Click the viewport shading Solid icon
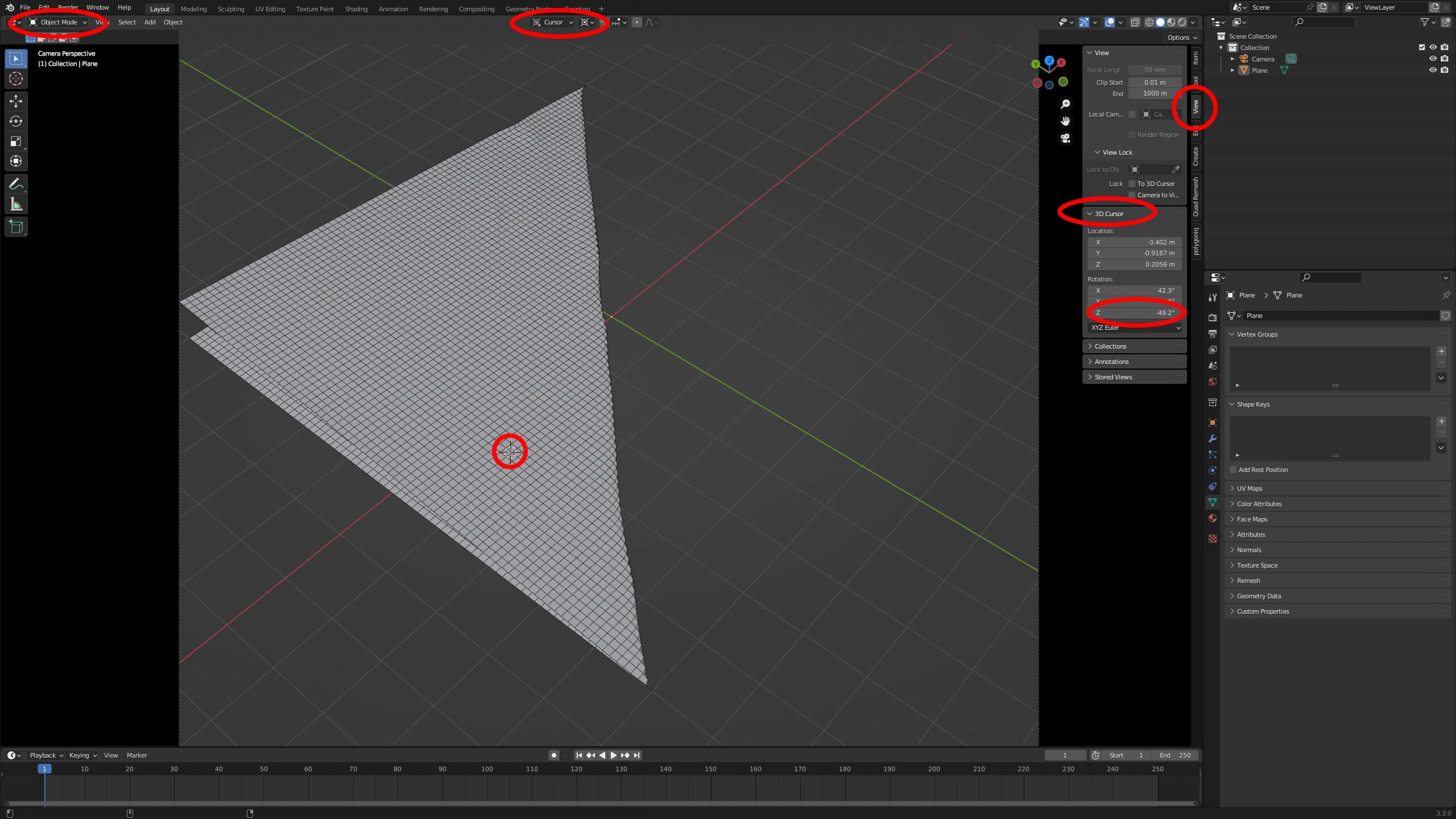Viewport: 1456px width, 819px height. (1158, 22)
